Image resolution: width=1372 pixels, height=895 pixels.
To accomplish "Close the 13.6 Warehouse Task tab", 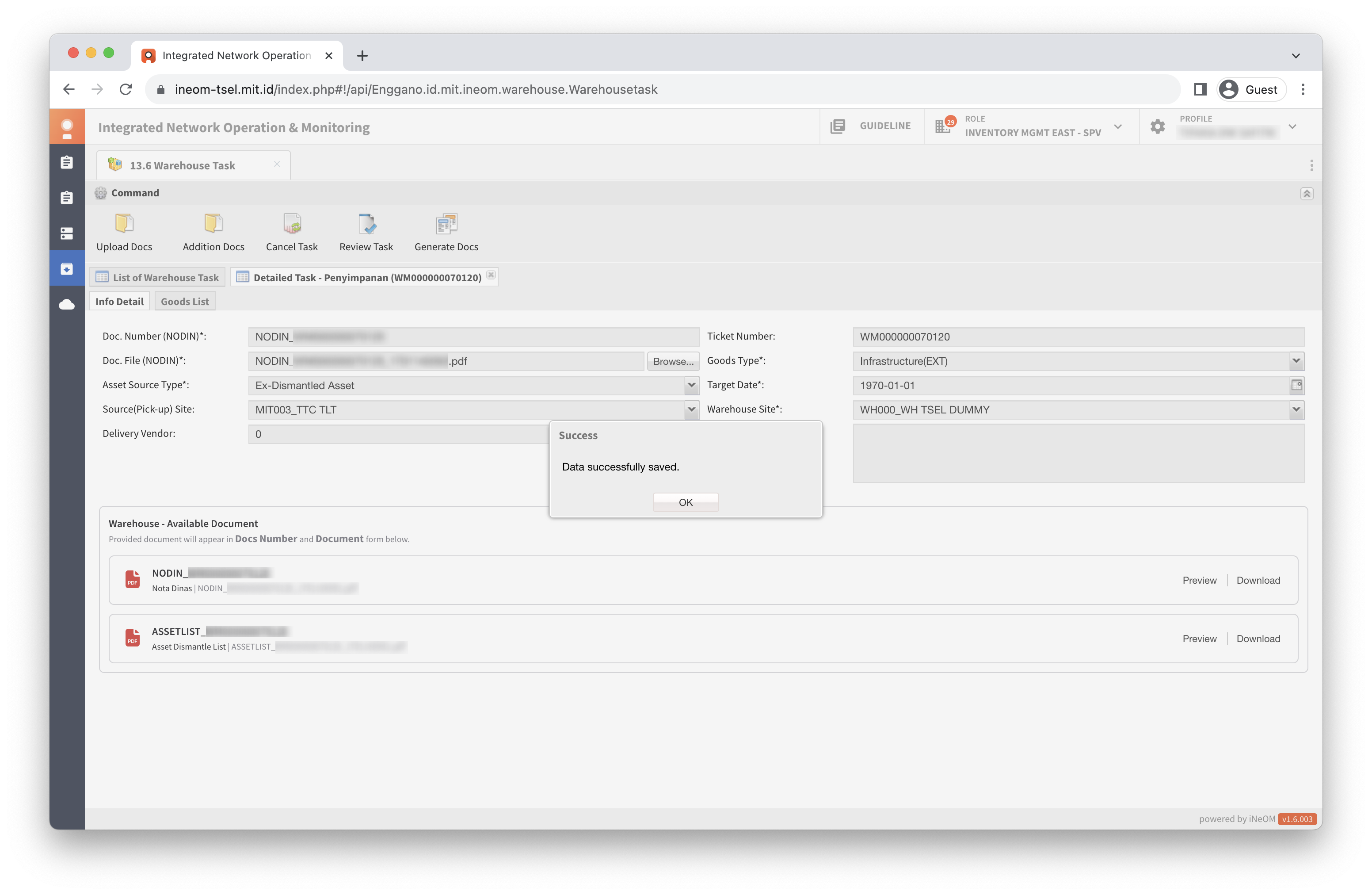I will pos(277,164).
